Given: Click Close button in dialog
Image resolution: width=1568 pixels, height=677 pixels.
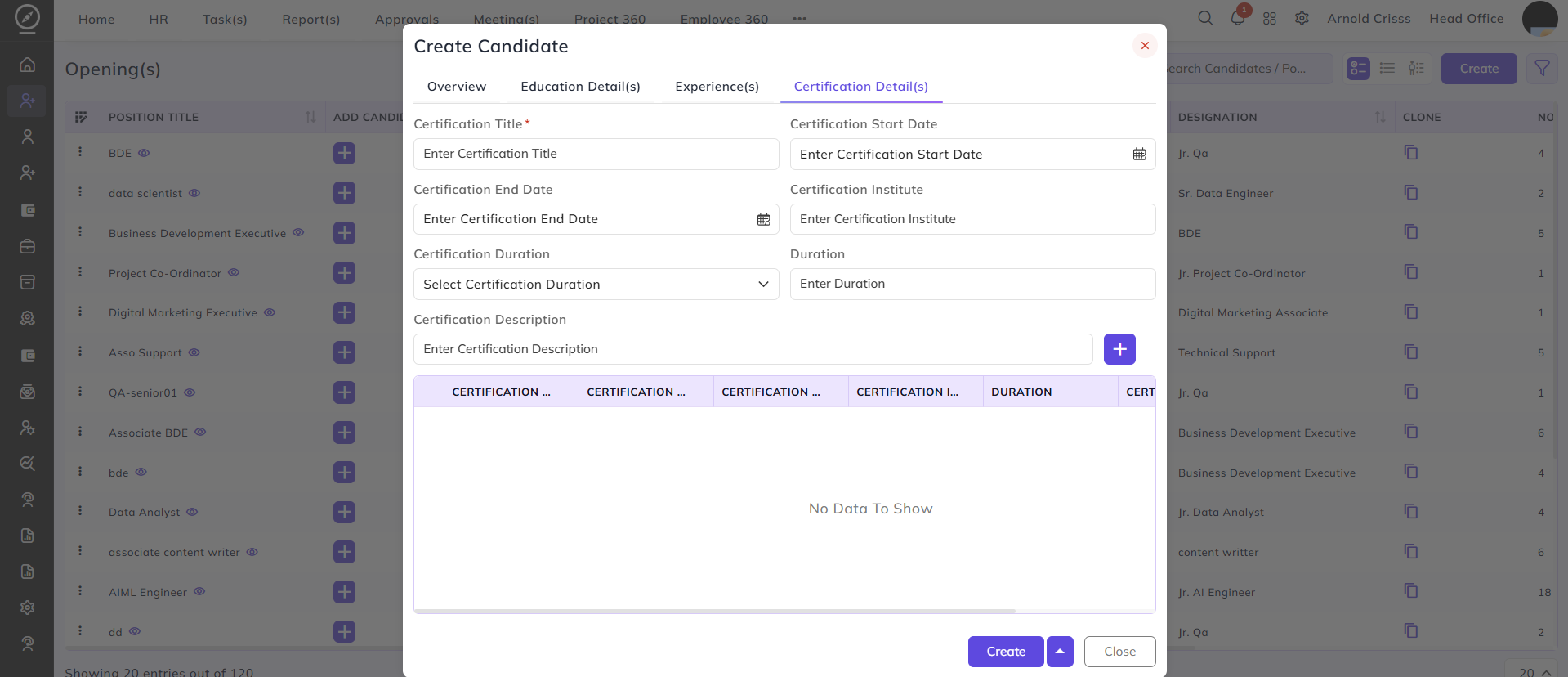Looking at the screenshot, I should coord(1119,652).
